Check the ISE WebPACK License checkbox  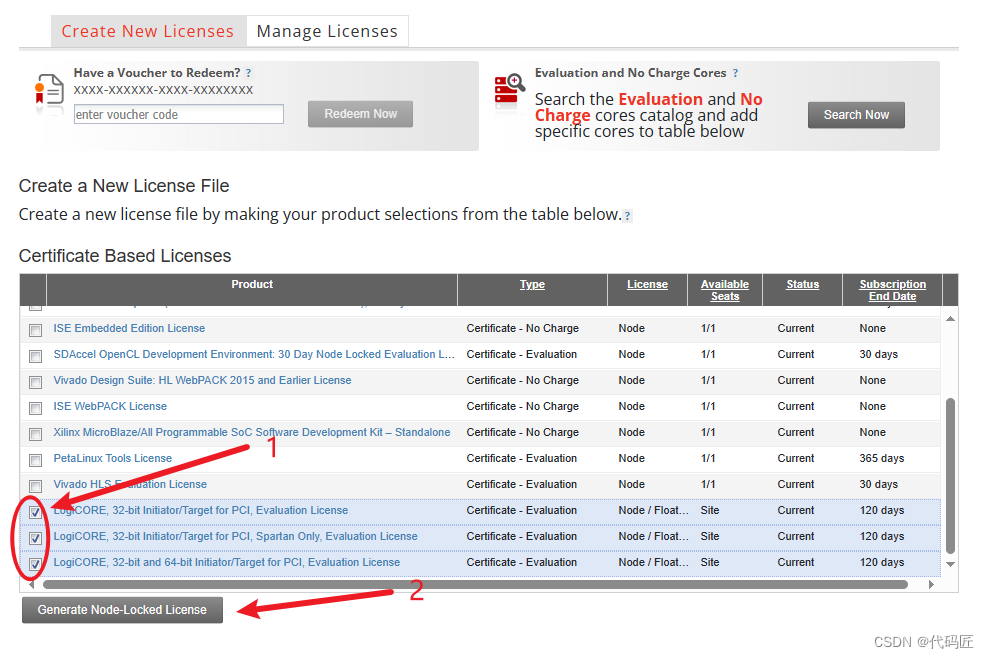point(35,408)
